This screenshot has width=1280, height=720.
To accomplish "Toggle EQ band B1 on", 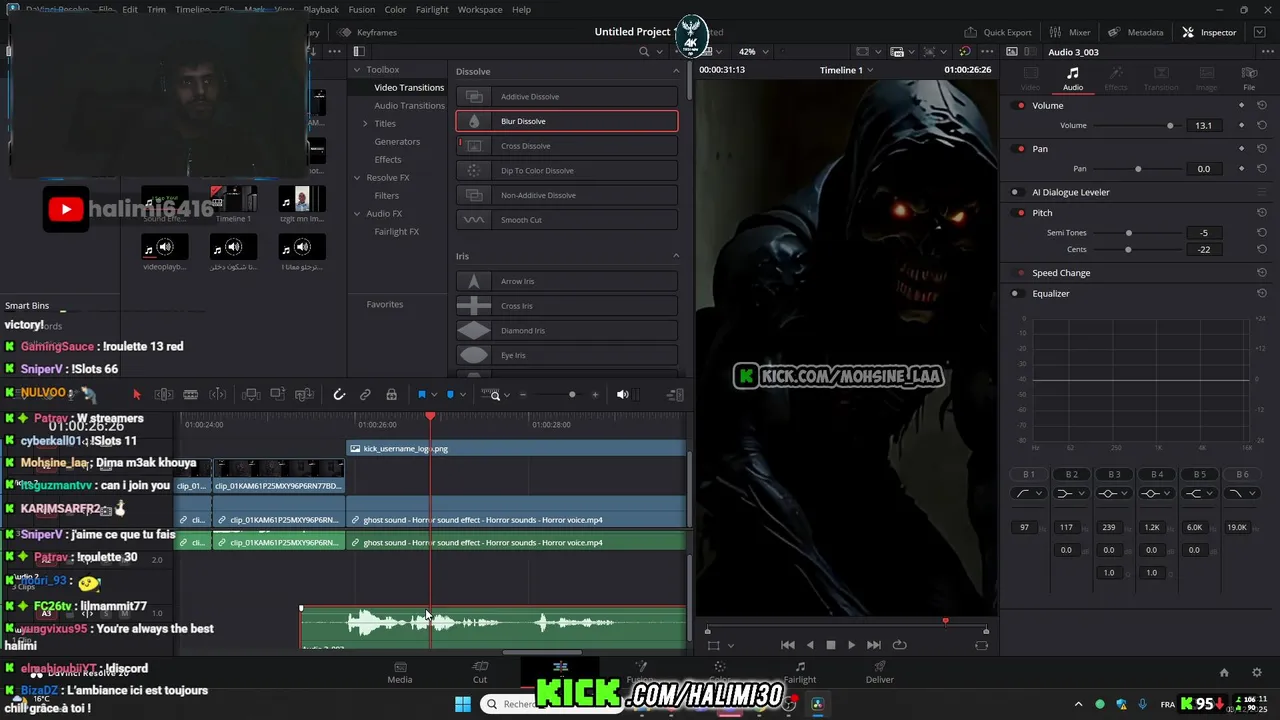I will 1029,474.
